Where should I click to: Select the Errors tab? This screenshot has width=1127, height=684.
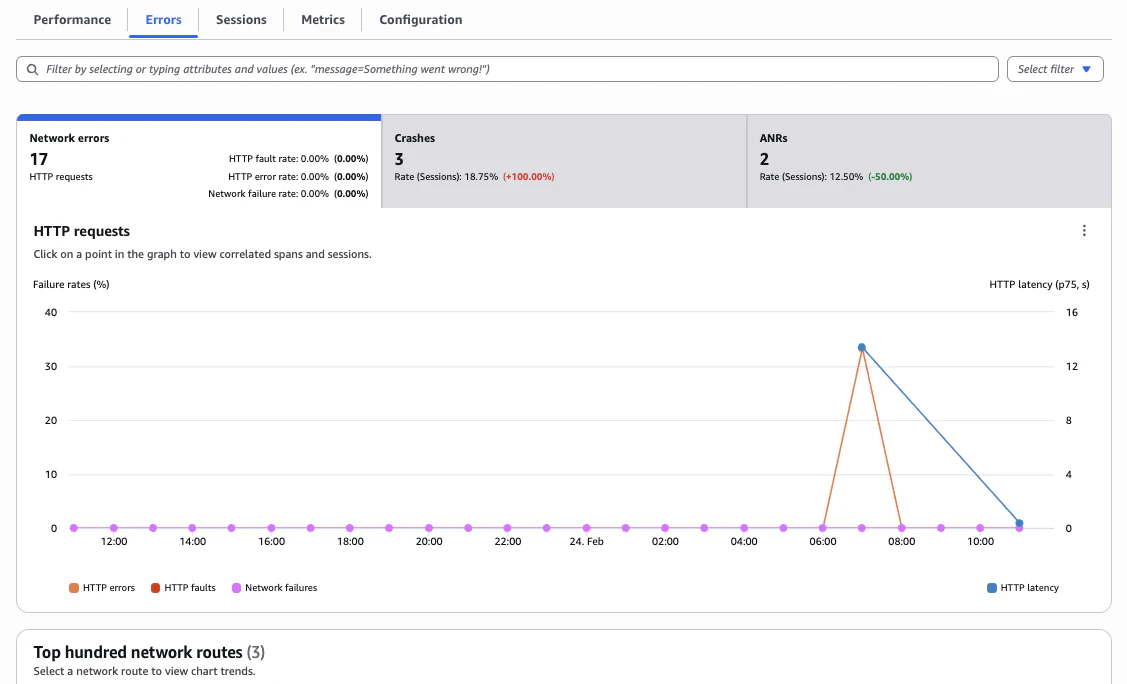pos(163,19)
